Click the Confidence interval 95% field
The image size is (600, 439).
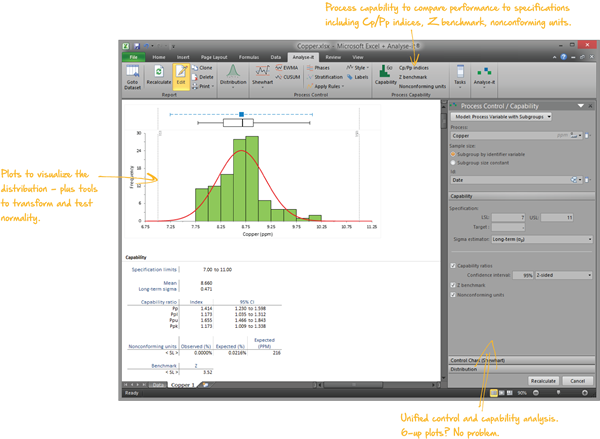[523, 275]
